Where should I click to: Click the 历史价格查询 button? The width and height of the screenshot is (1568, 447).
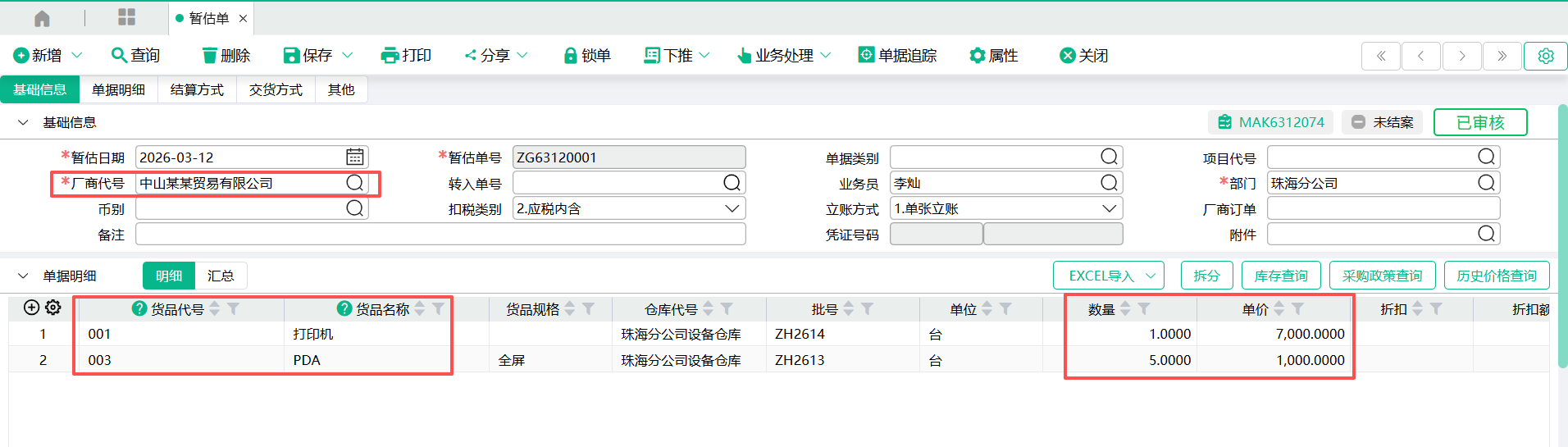pyautogui.click(x=1496, y=276)
